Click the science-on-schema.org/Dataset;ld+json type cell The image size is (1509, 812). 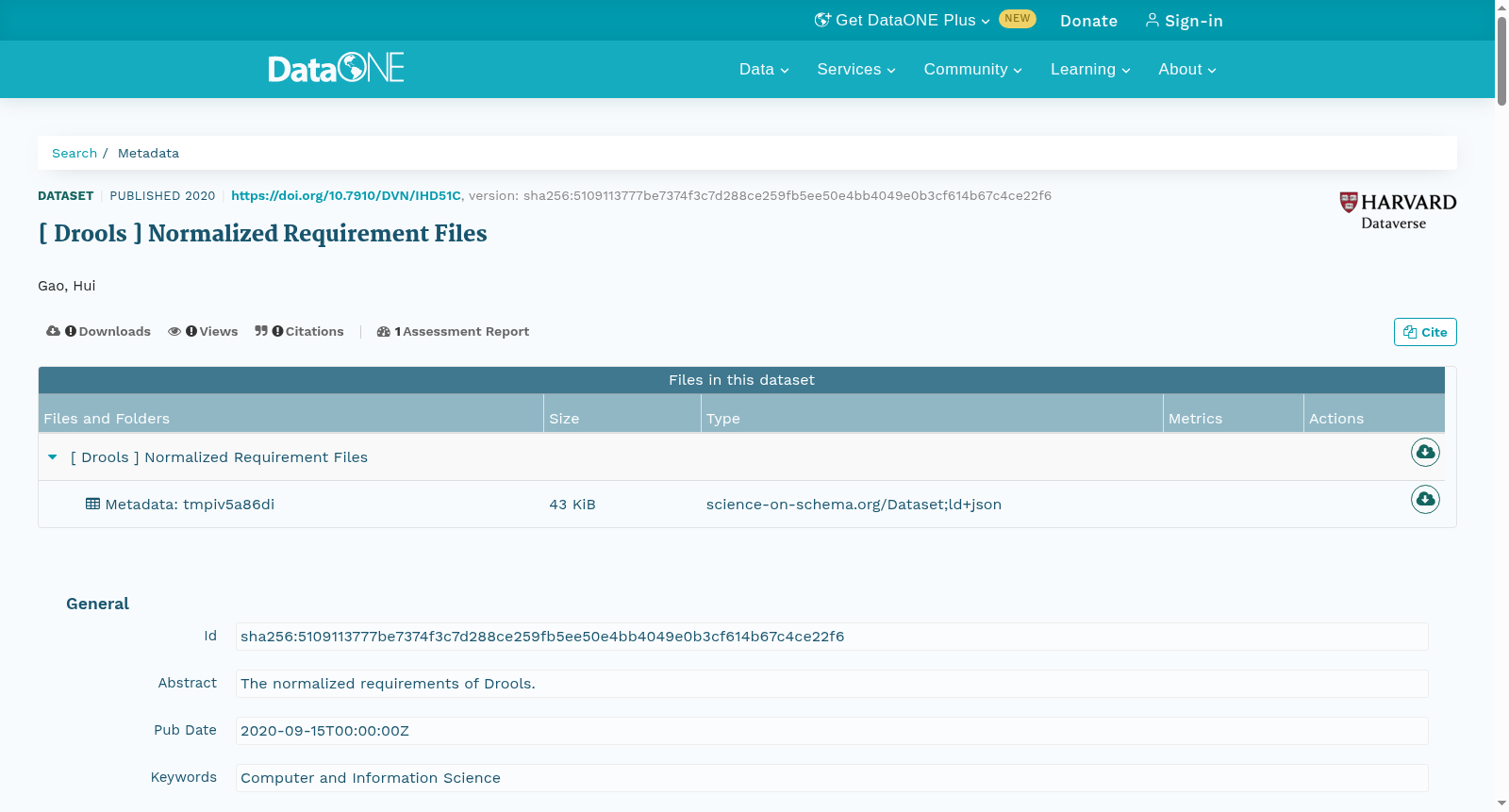854,505
